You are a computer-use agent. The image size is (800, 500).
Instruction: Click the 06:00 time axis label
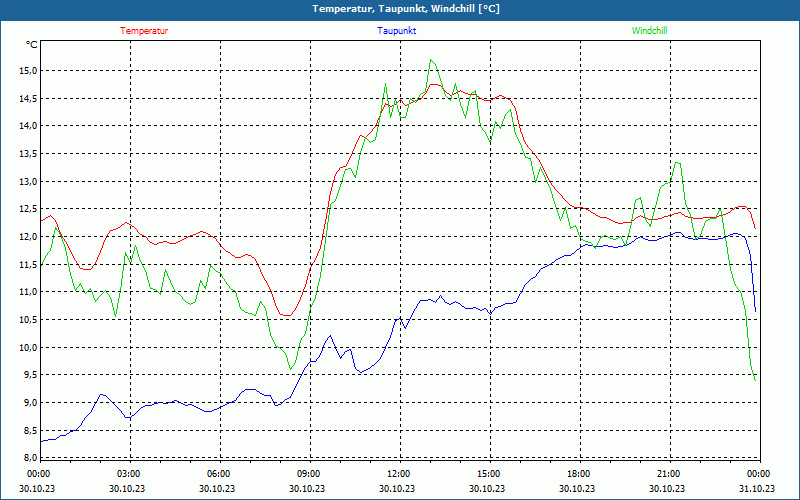[x=219, y=474]
